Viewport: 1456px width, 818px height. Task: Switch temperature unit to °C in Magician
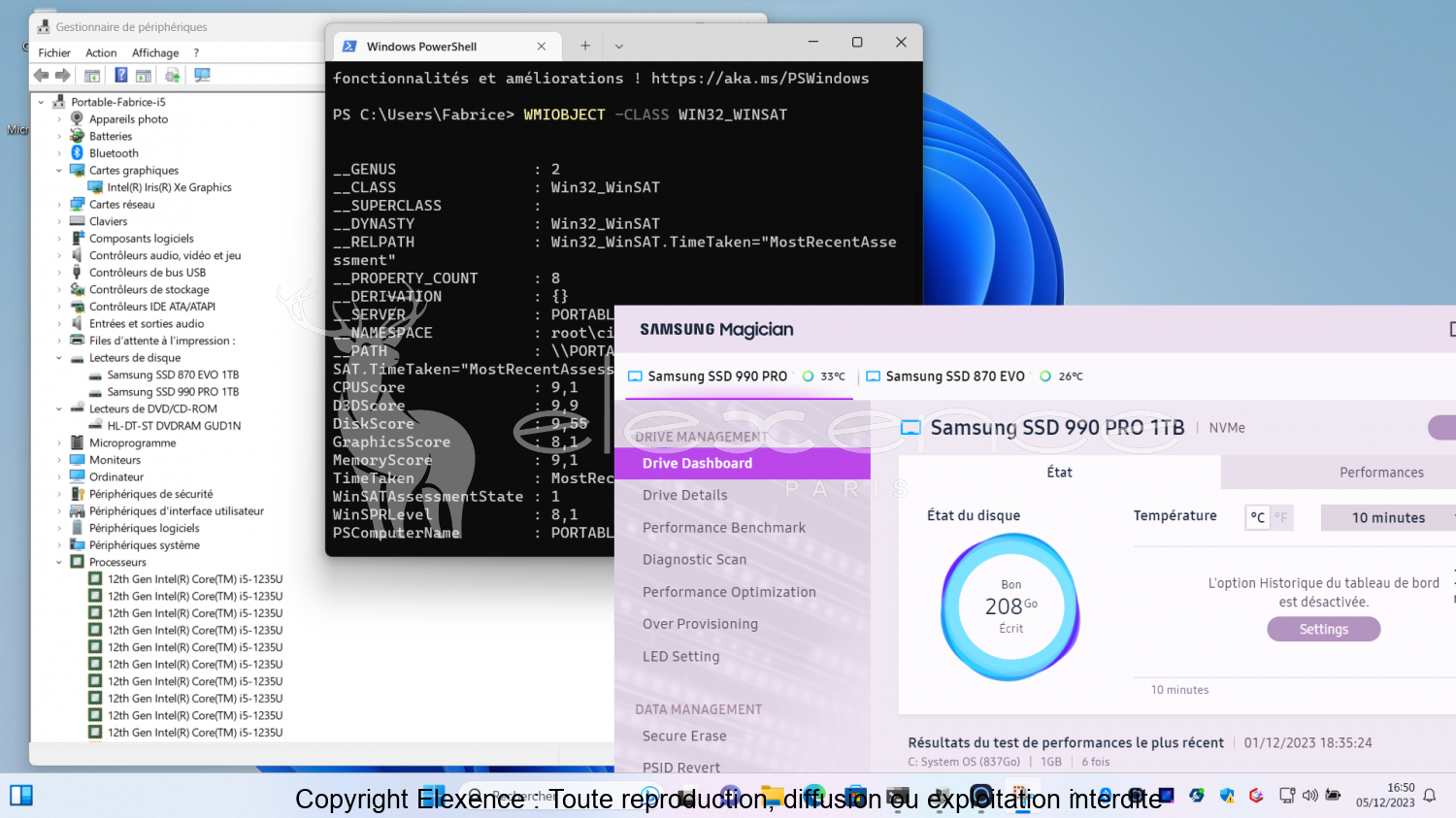[x=1258, y=517]
